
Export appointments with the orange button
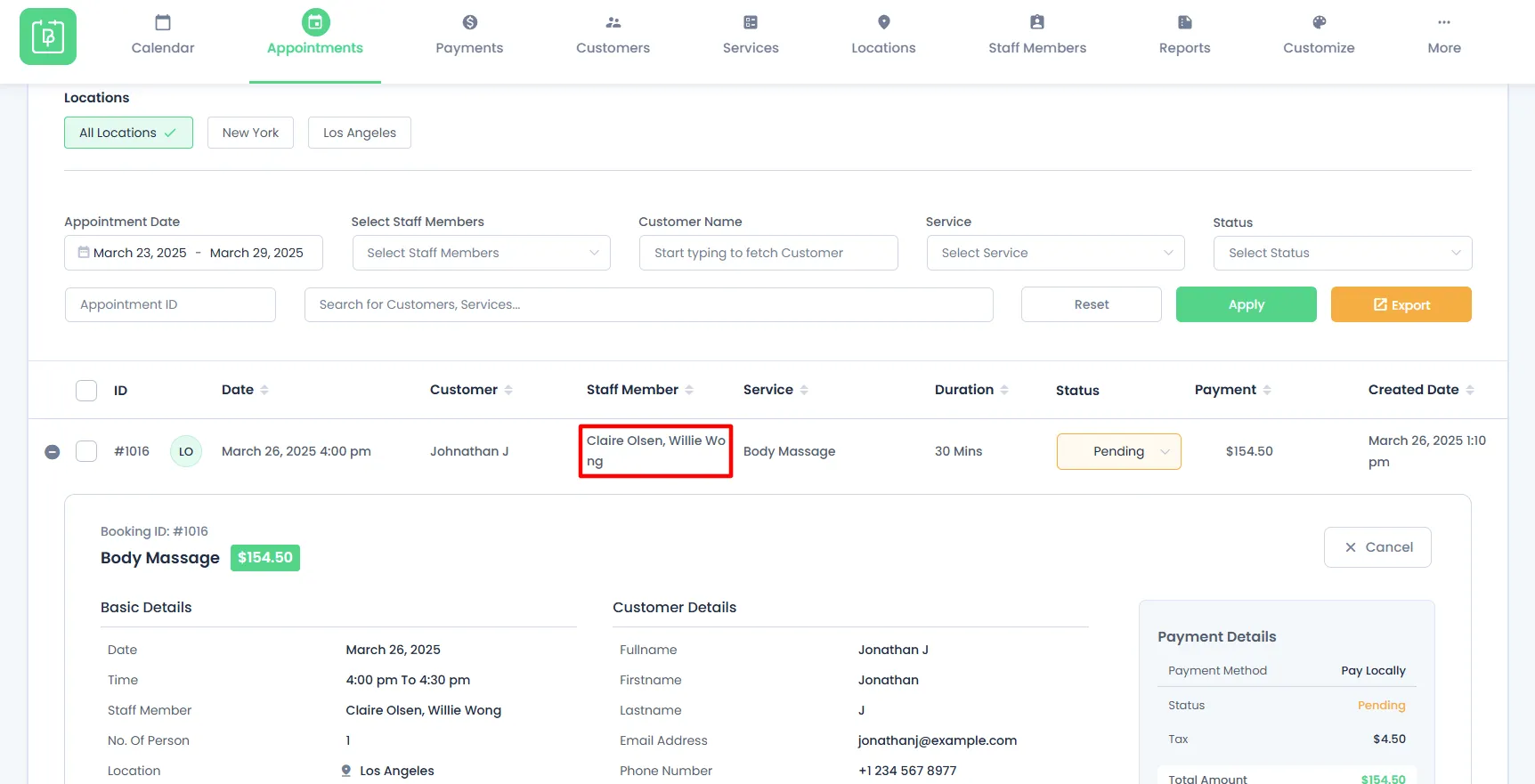pyautogui.click(x=1401, y=304)
